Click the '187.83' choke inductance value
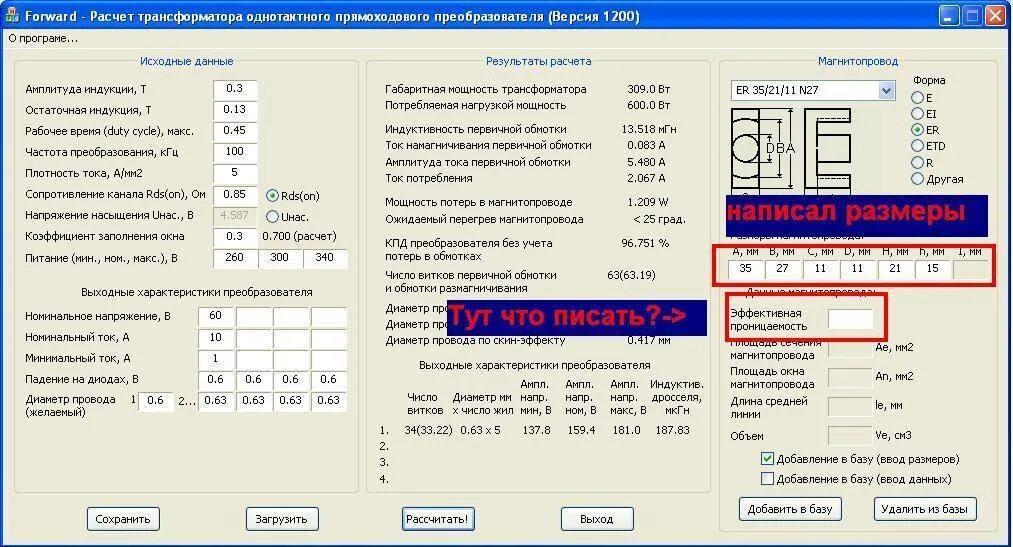 [x=673, y=430]
